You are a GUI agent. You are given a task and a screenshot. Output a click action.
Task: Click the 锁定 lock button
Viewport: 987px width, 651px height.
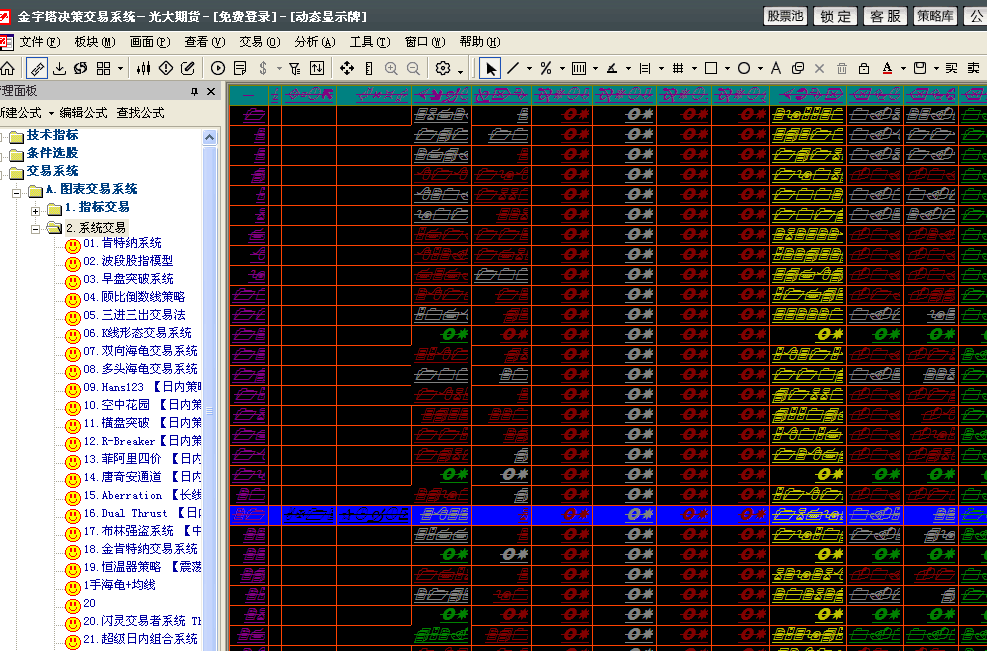(x=835, y=16)
